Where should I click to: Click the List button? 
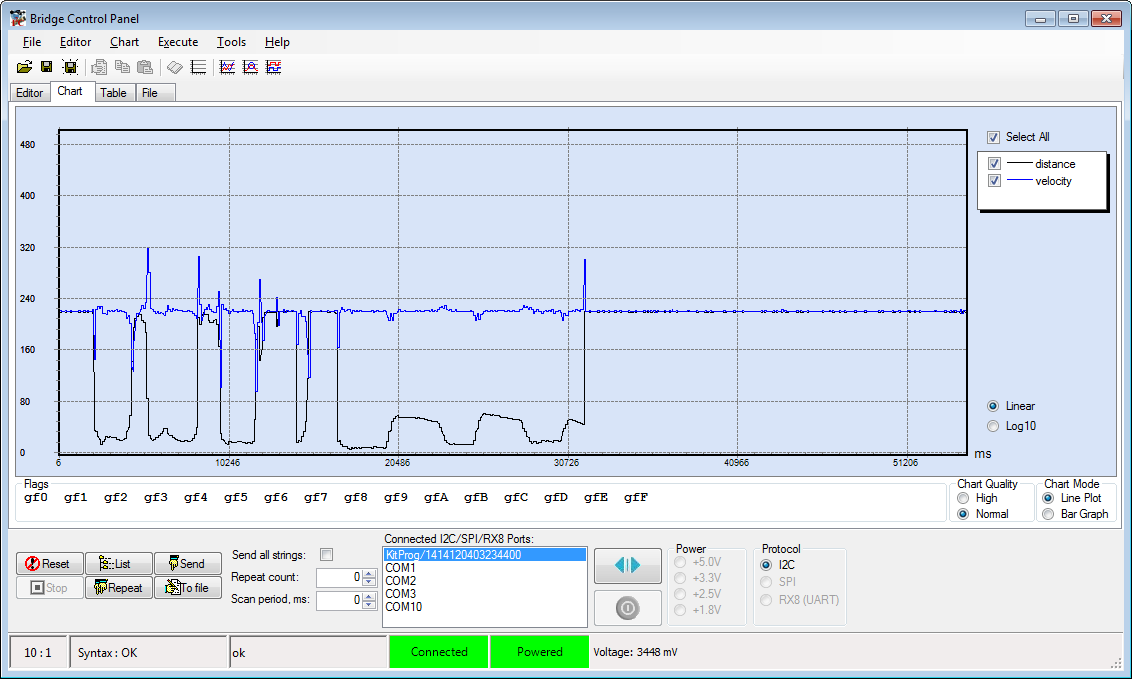118,564
